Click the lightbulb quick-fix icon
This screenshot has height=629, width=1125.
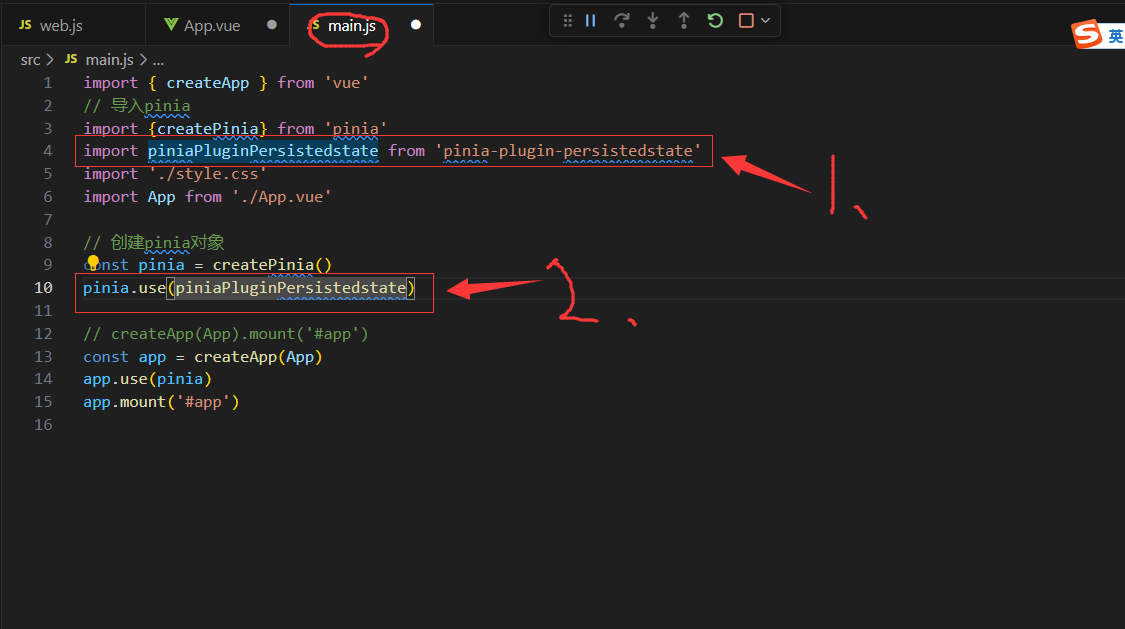pos(93,263)
